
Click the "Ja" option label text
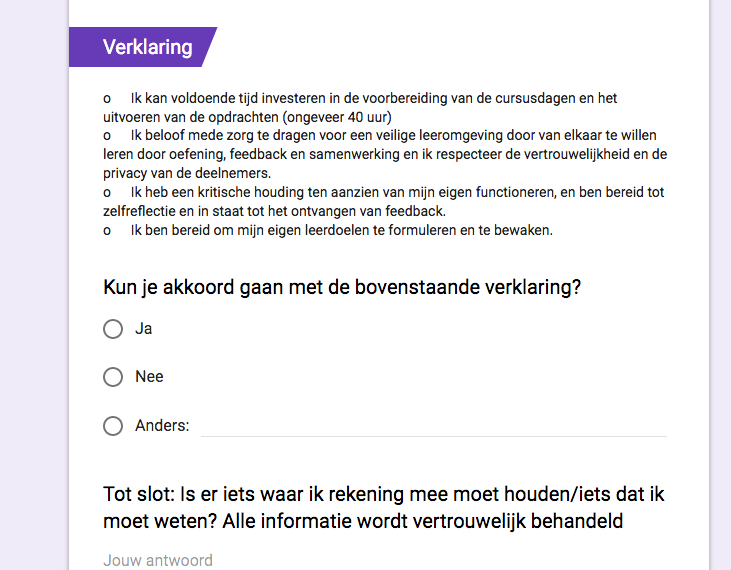click(x=144, y=329)
